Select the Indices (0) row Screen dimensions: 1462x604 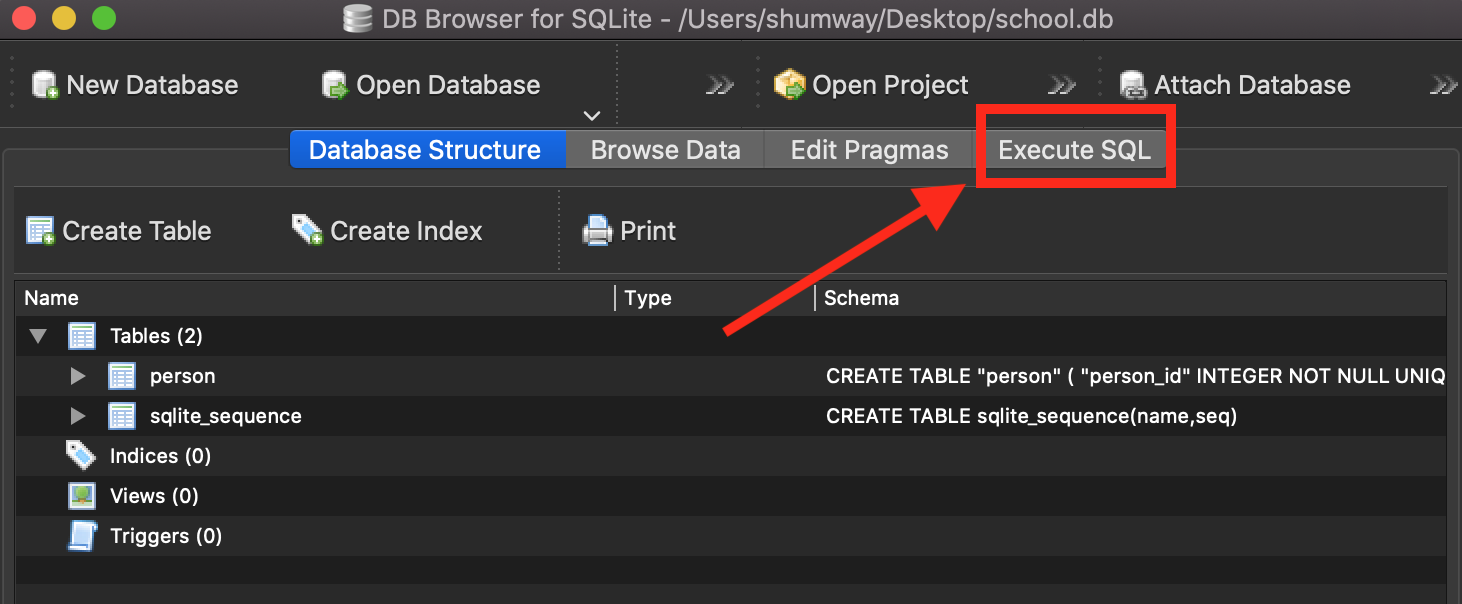tap(731, 456)
